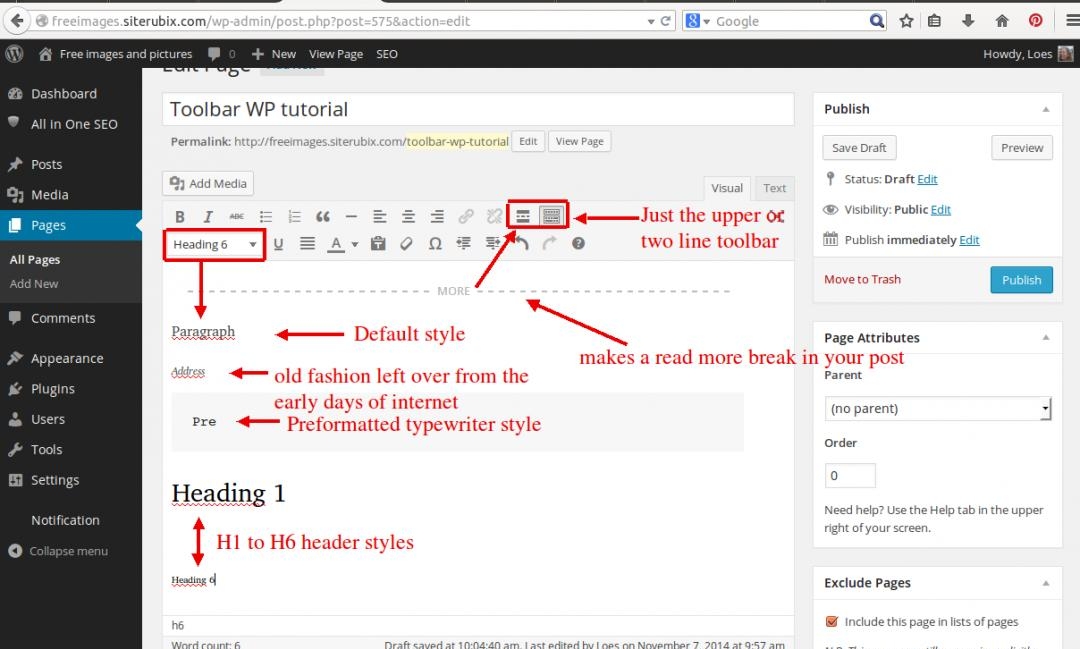Switch to the Text editing tab
This screenshot has height=649, width=1080.
[x=774, y=188]
